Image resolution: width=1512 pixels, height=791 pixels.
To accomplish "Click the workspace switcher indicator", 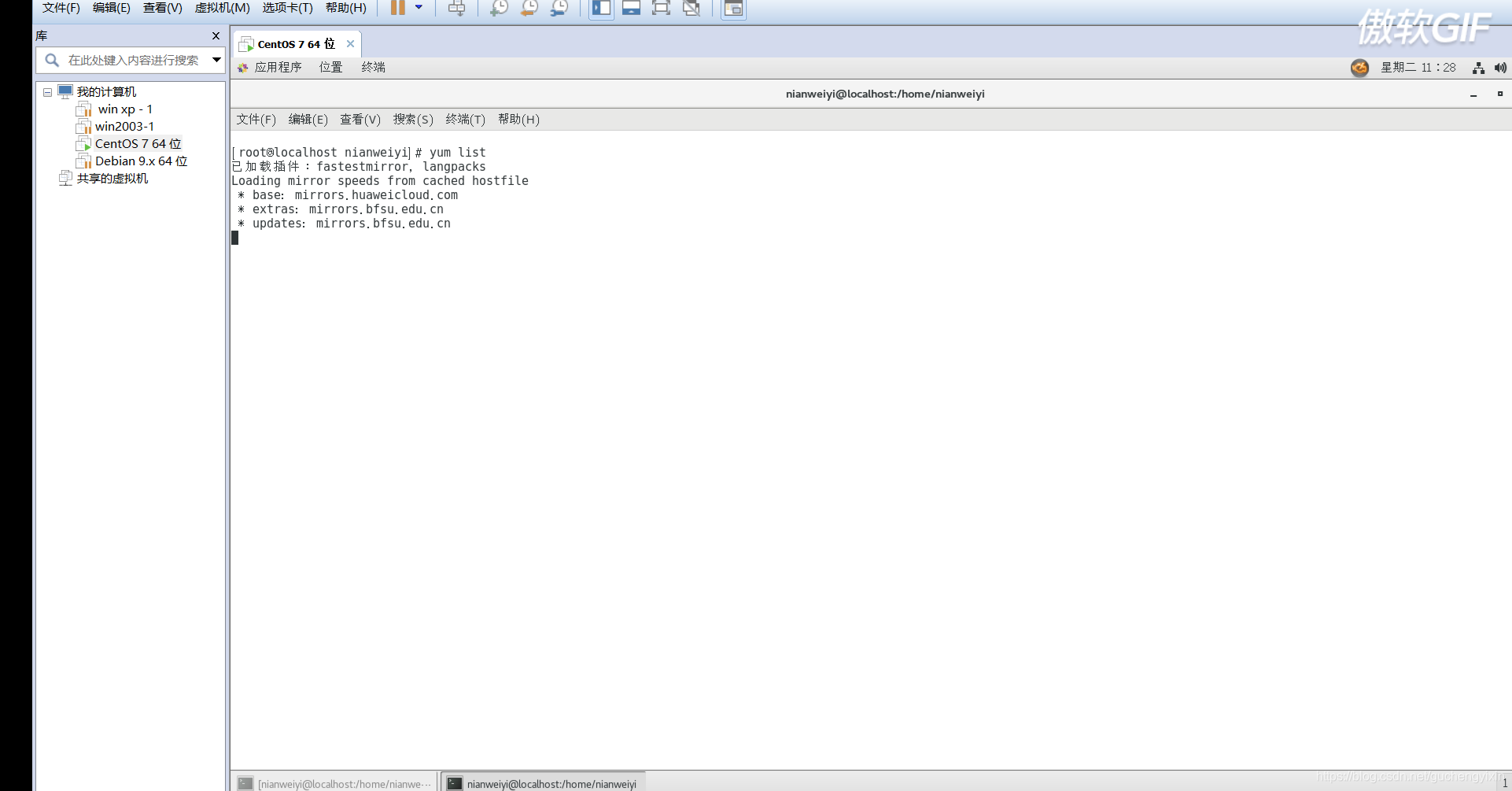I will [1503, 782].
